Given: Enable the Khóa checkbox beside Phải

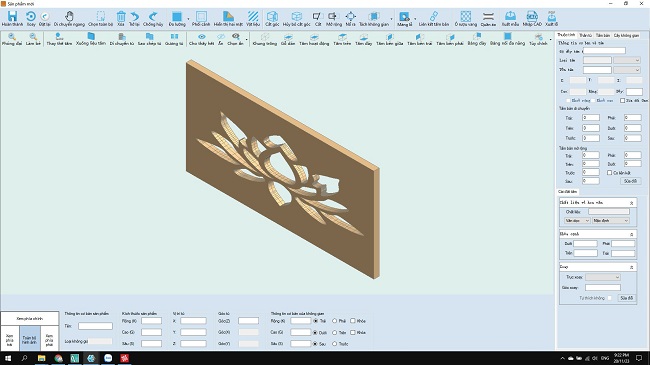Looking at the screenshot, I should (353, 321).
